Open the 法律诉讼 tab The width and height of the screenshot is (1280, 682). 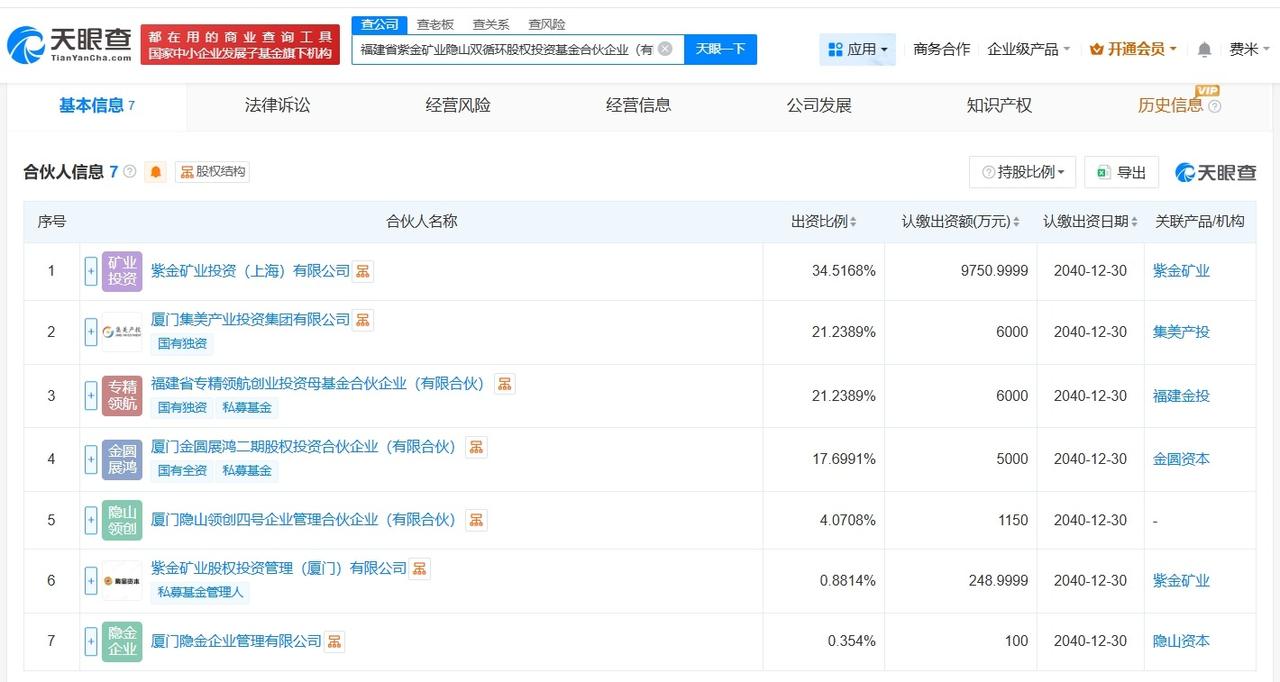[277, 105]
